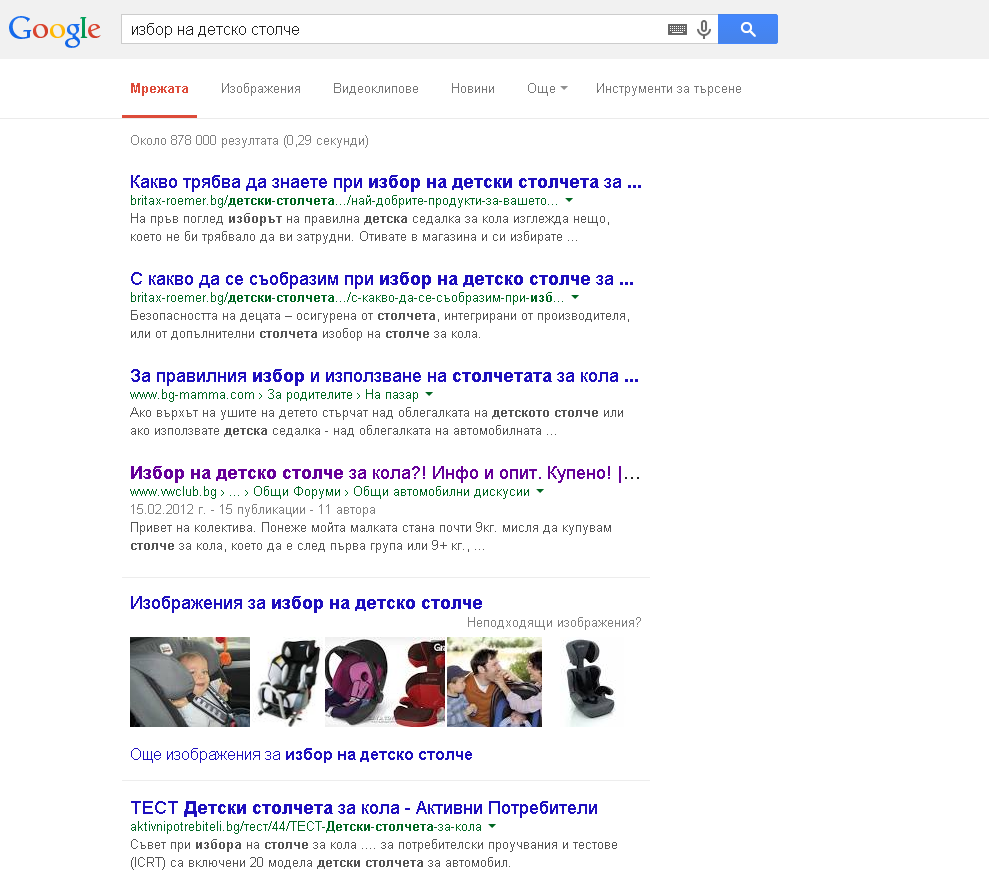Open 'ТЕСТ Детски столчета за кола' result
The width and height of the screenshot is (989, 875).
point(364,808)
